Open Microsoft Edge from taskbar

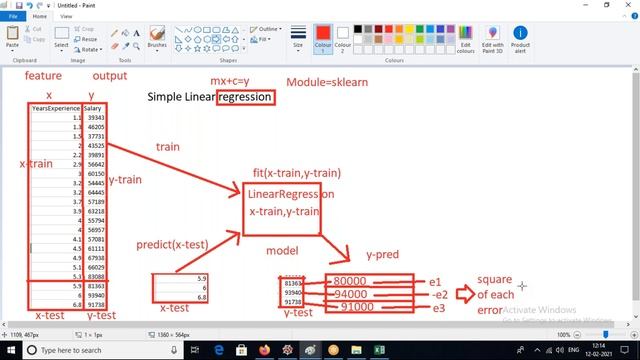pos(219,350)
